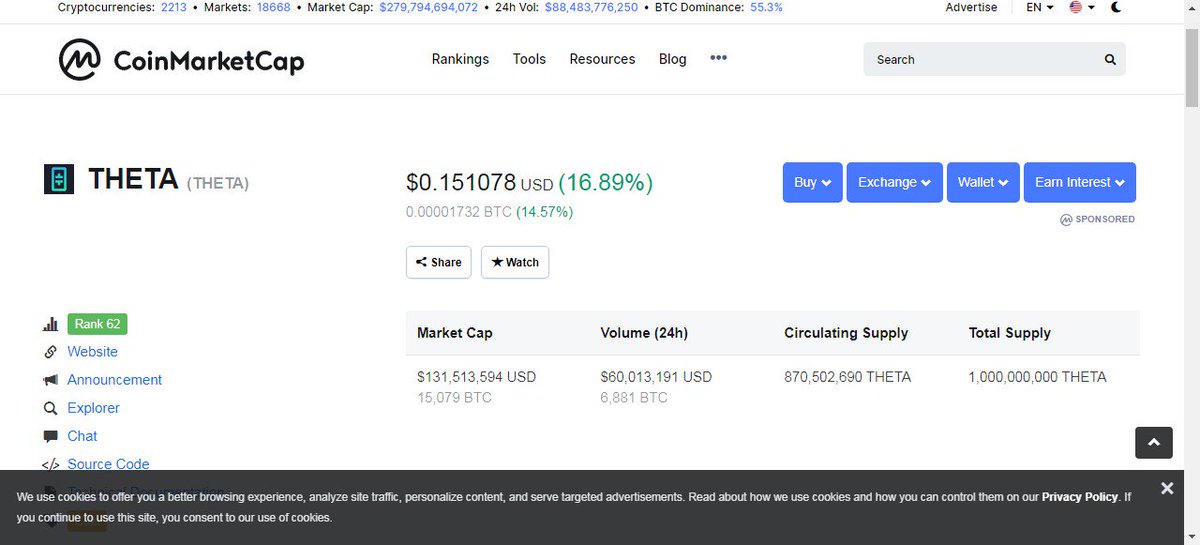
Task: Expand the Earn Interest dropdown
Action: tap(1080, 182)
